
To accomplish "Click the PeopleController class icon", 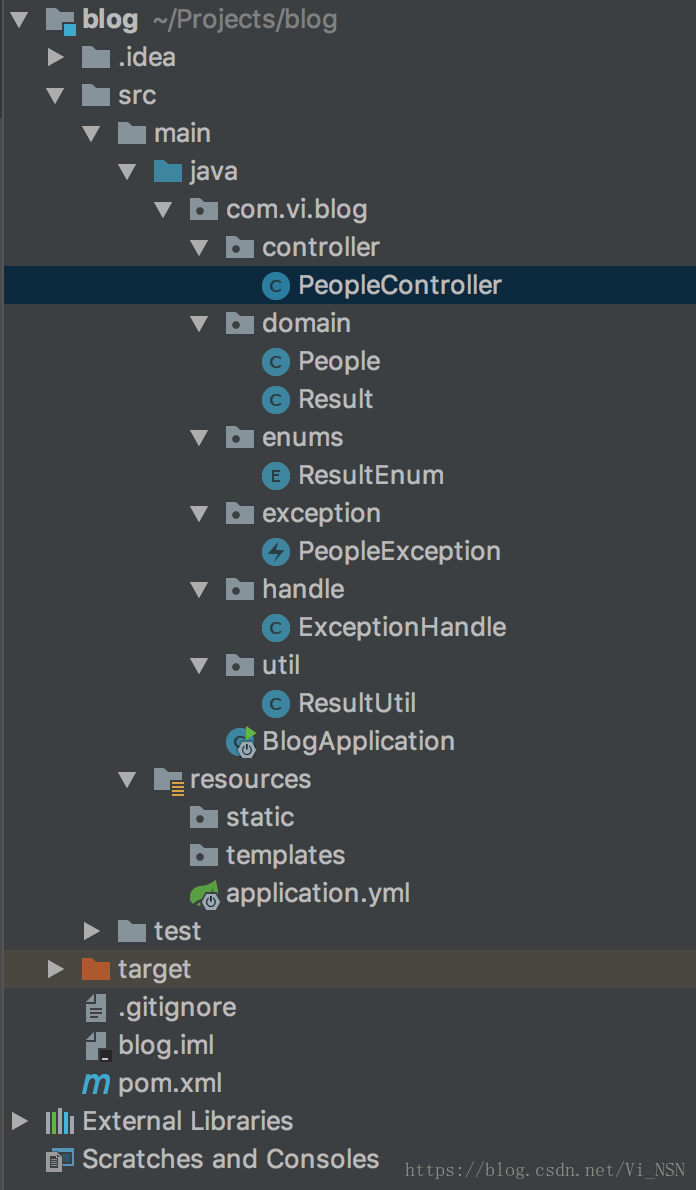I will click(275, 286).
